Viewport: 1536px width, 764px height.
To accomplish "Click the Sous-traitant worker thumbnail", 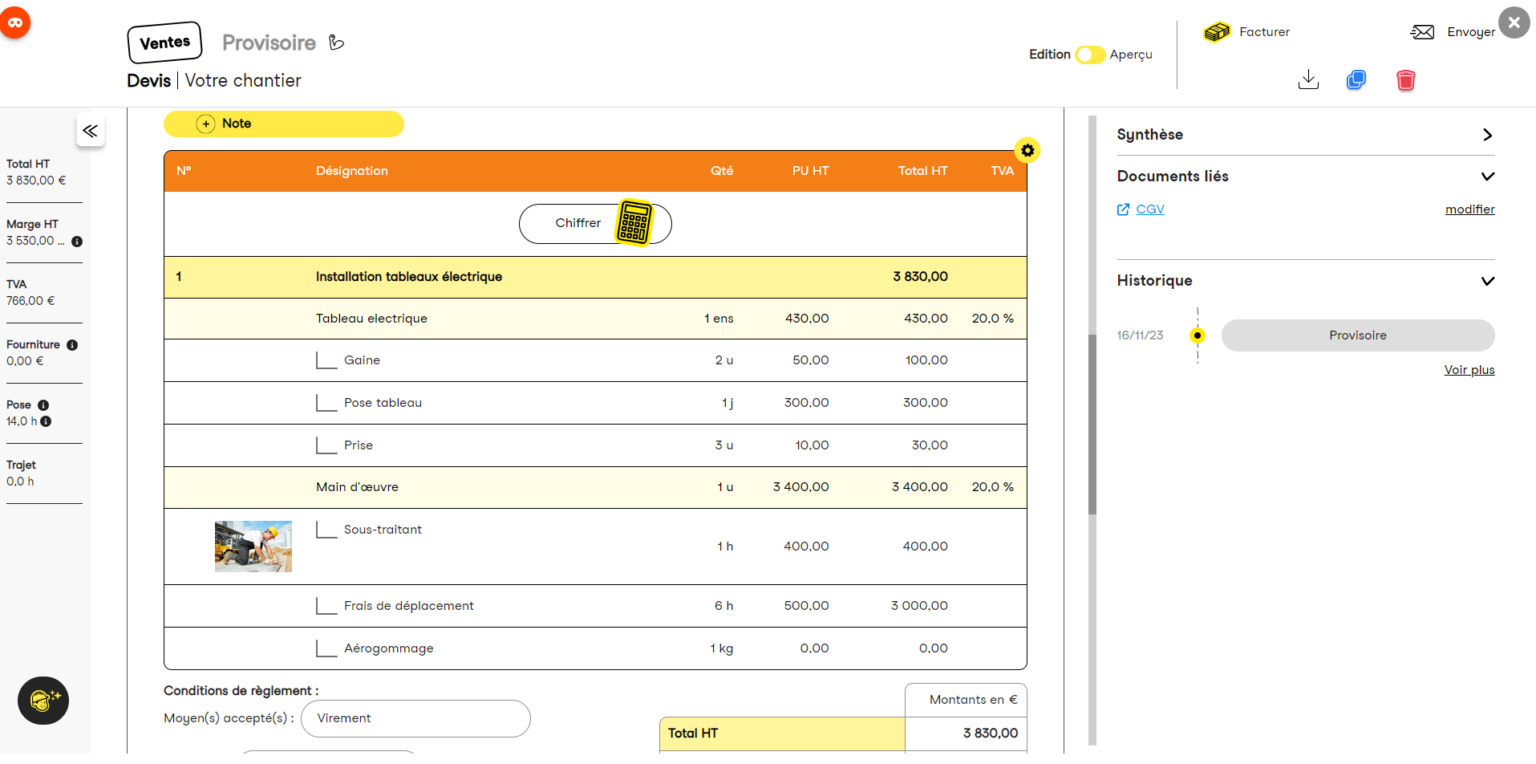I will coord(253,546).
